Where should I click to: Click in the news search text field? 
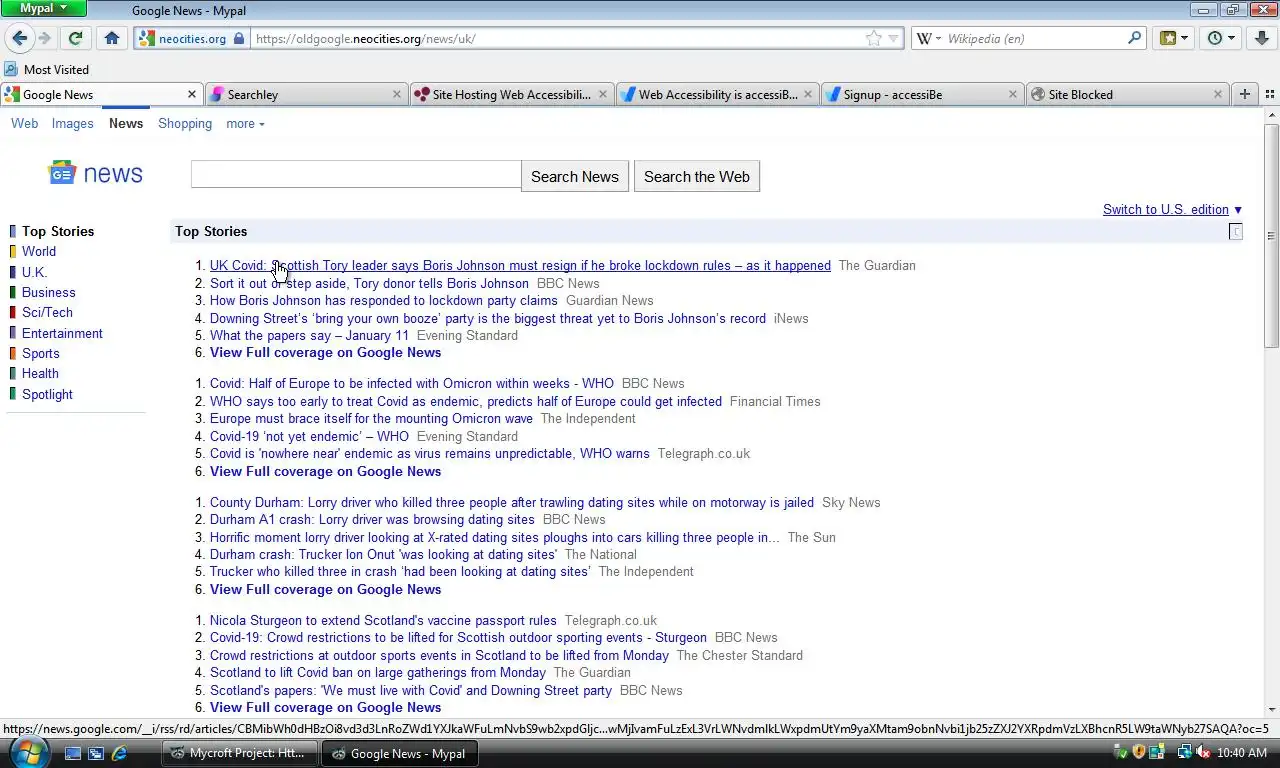(x=356, y=174)
